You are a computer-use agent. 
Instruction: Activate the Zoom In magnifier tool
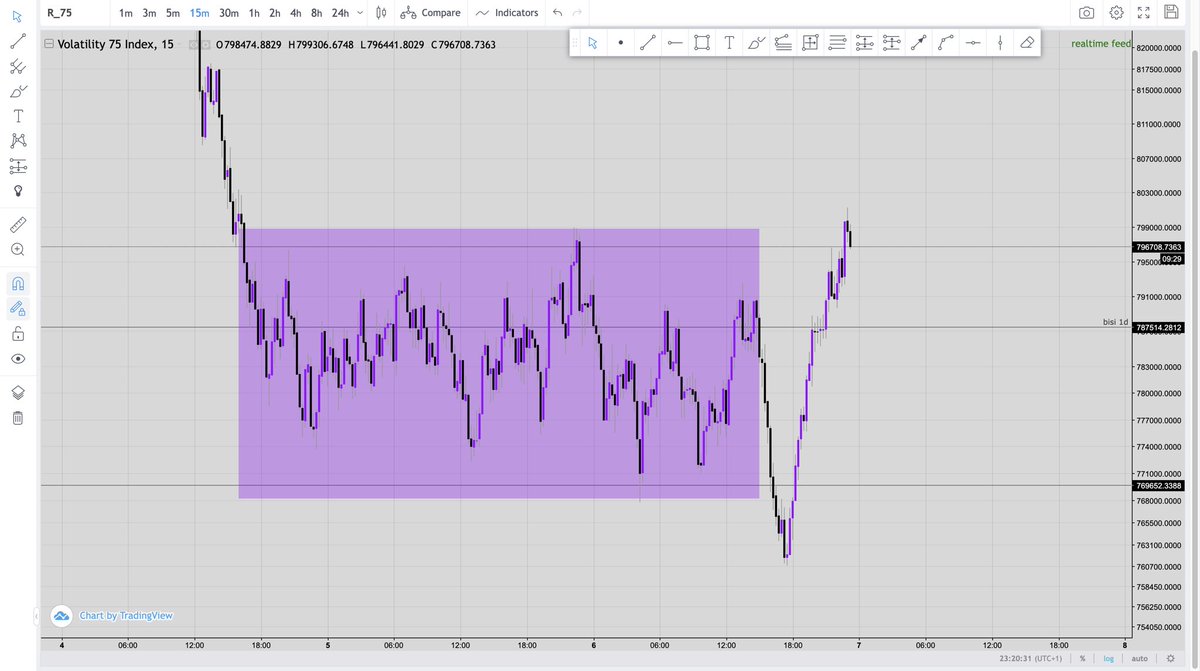(x=17, y=249)
